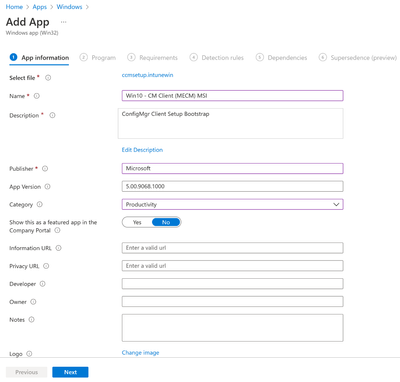Navigate to Apps in the breadcrumb
Screen dimensions: 400x382
pos(40,7)
